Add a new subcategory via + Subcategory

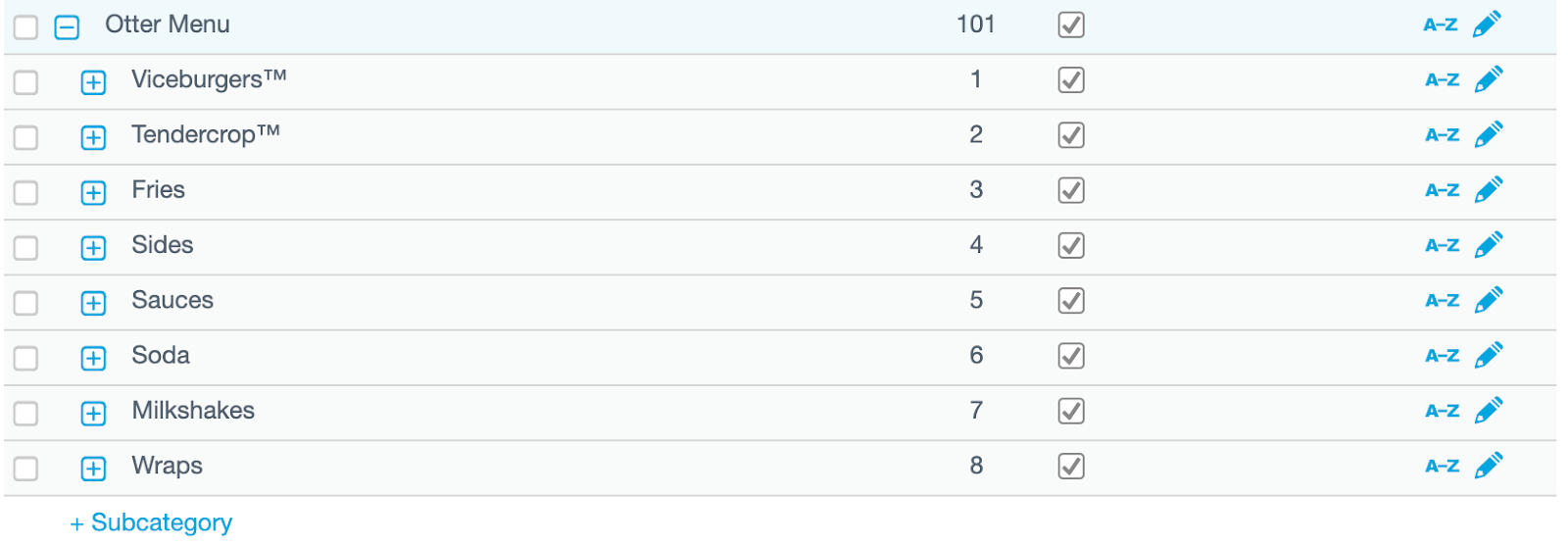152,522
